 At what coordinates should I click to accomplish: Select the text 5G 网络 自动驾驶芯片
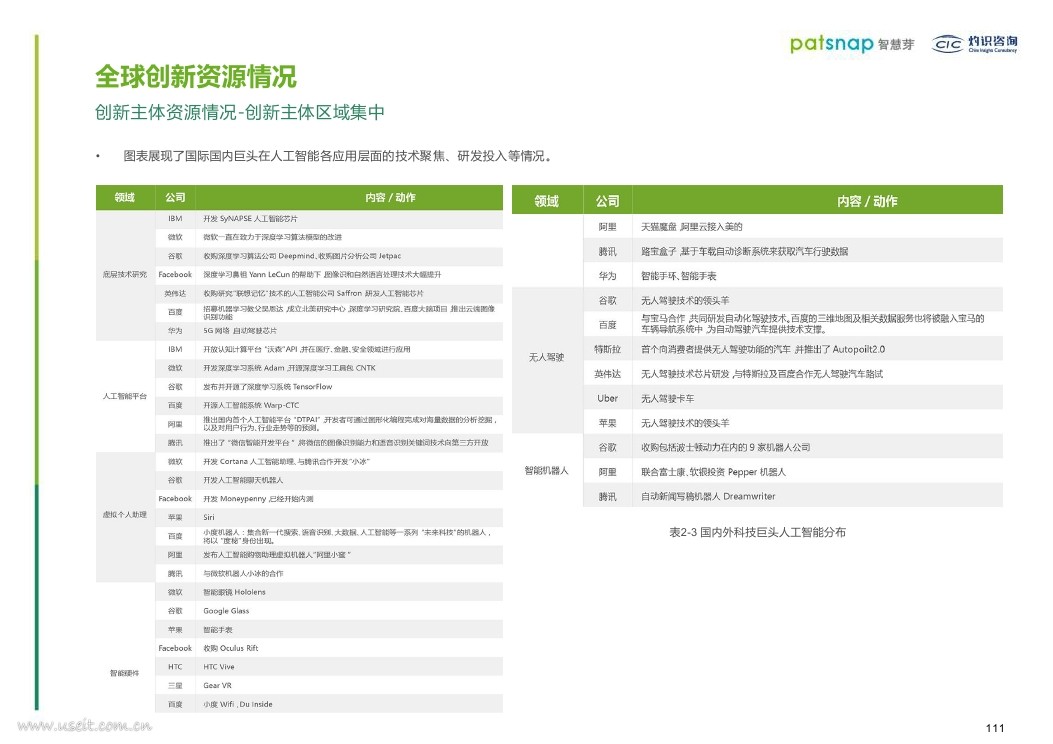click(240, 331)
